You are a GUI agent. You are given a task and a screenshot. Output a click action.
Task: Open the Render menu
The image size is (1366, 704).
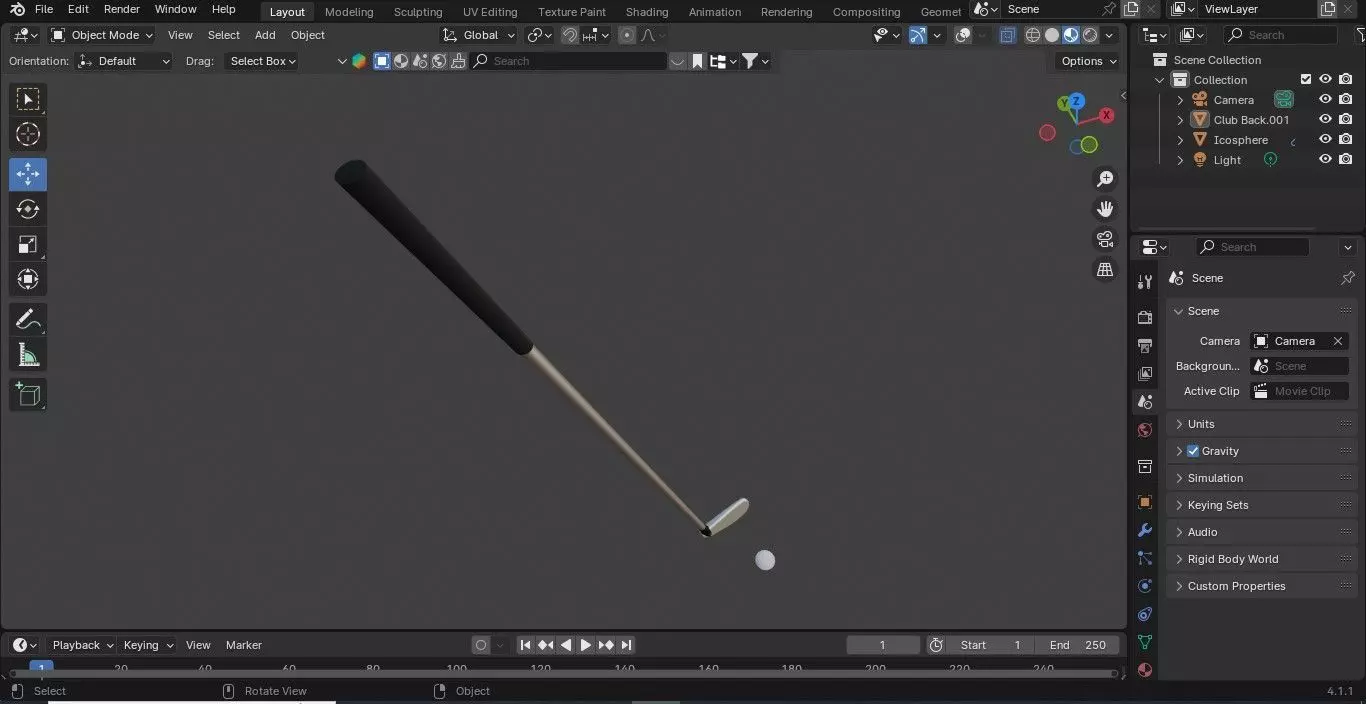coord(122,9)
